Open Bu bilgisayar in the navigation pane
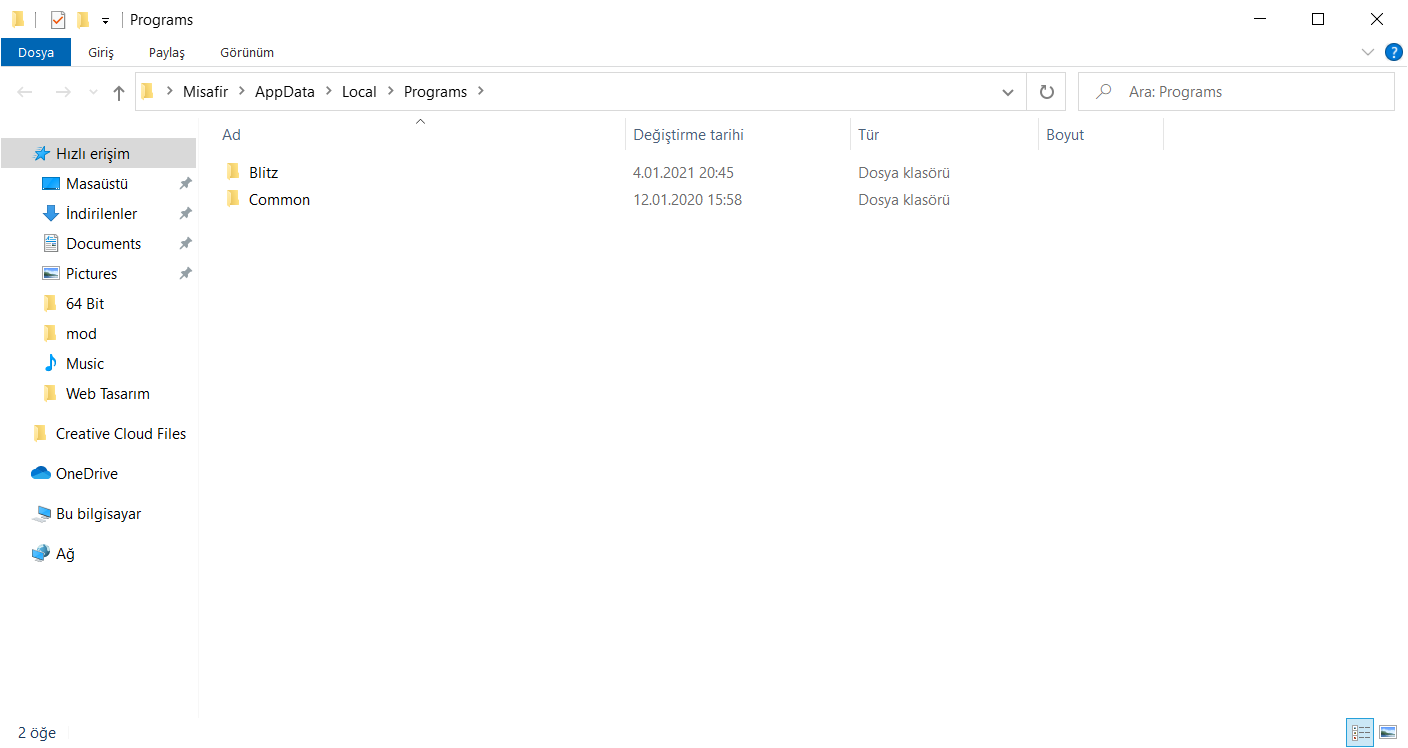 click(98, 514)
